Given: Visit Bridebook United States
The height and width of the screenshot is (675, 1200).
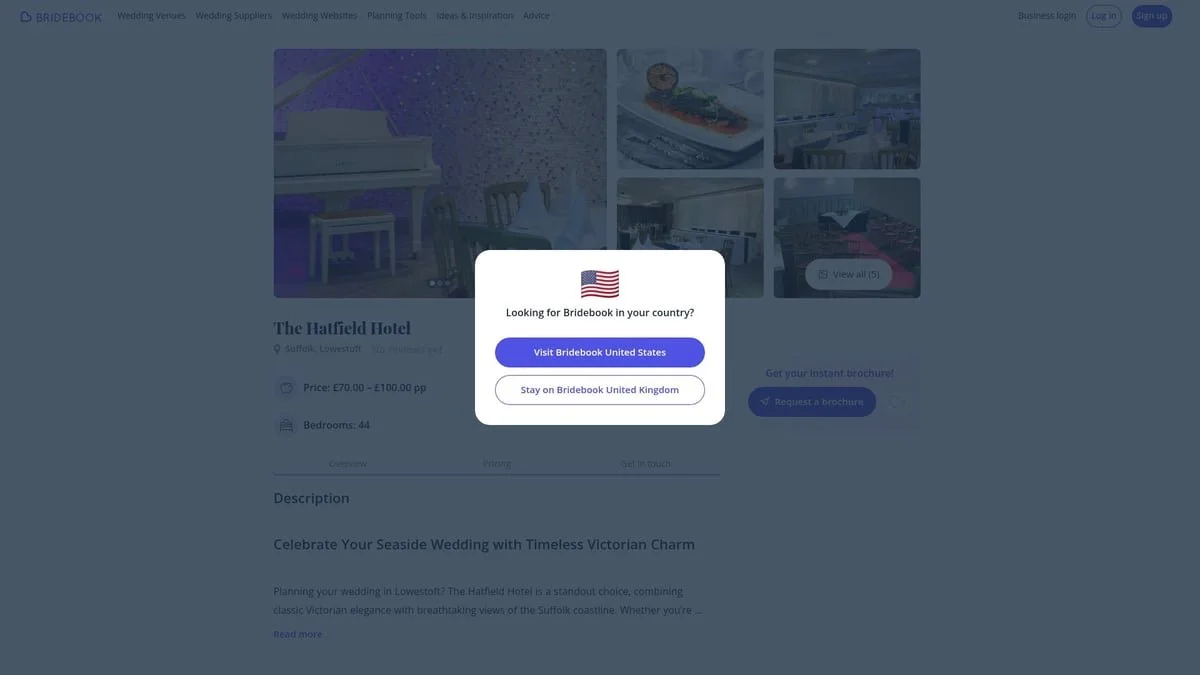Looking at the screenshot, I should pos(600,352).
